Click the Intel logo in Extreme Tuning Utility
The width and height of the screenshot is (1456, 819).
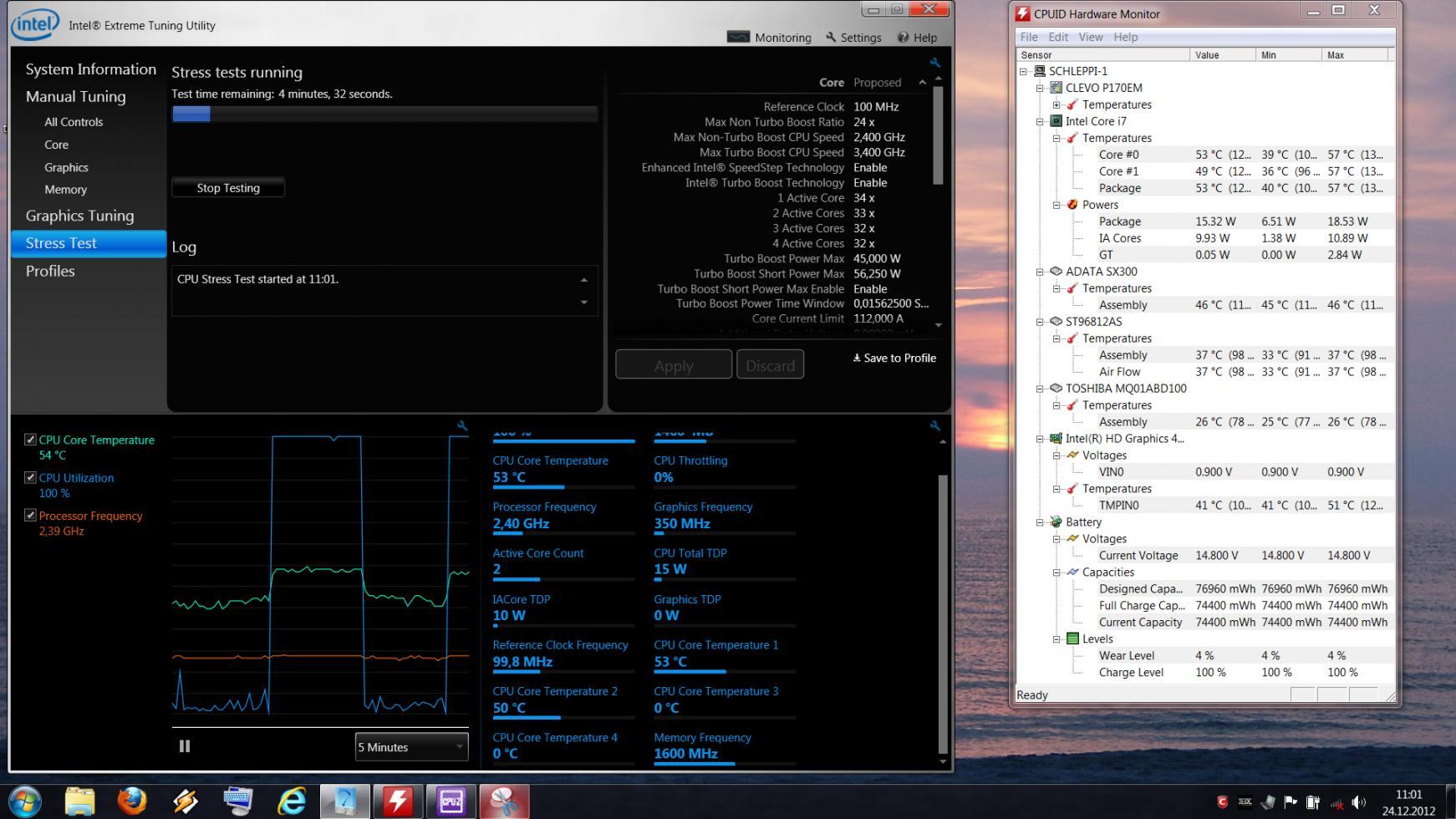(35, 23)
